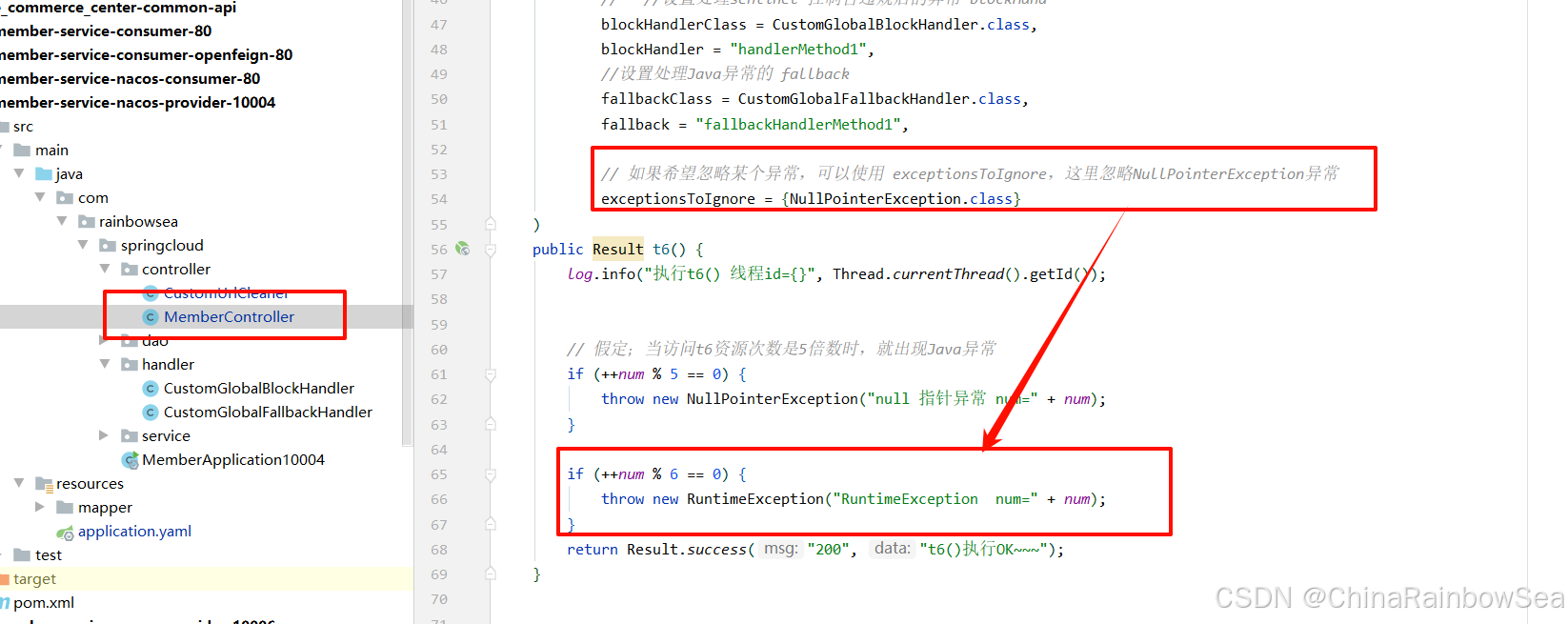The height and width of the screenshot is (624, 1568).
Task: Collapse the rainbowsea package
Action: [x=62, y=221]
